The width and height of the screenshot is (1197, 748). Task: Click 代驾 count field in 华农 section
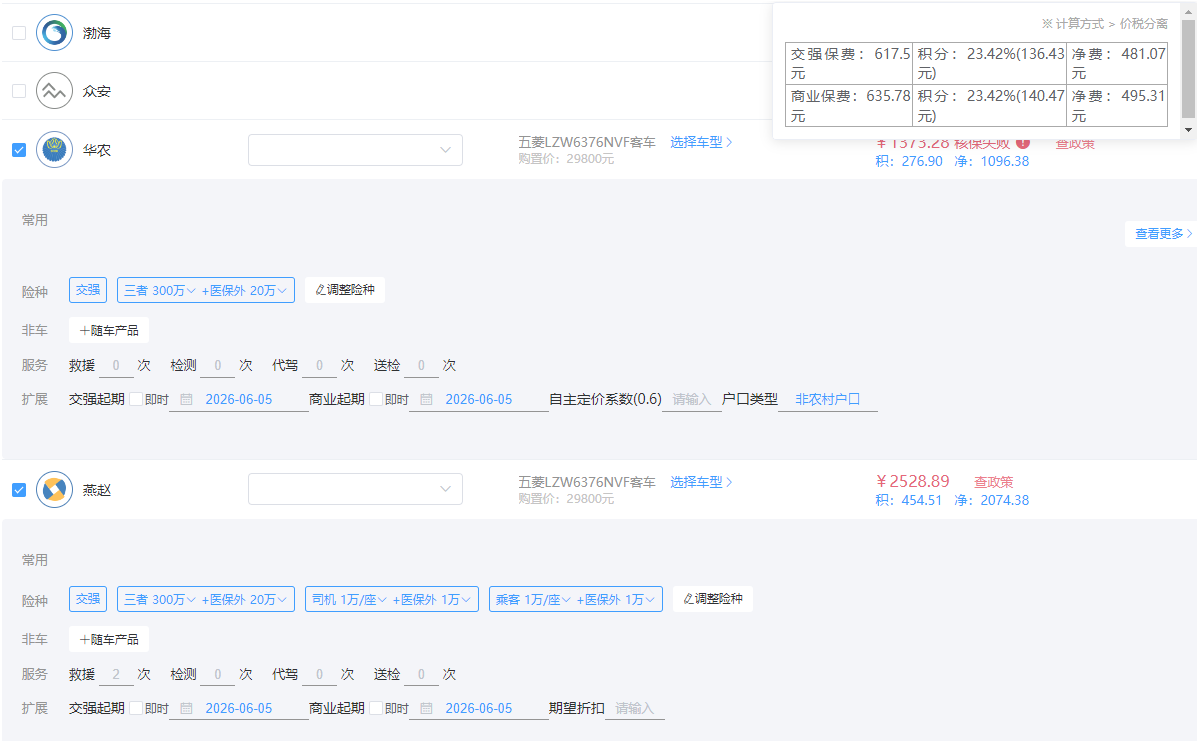319,366
